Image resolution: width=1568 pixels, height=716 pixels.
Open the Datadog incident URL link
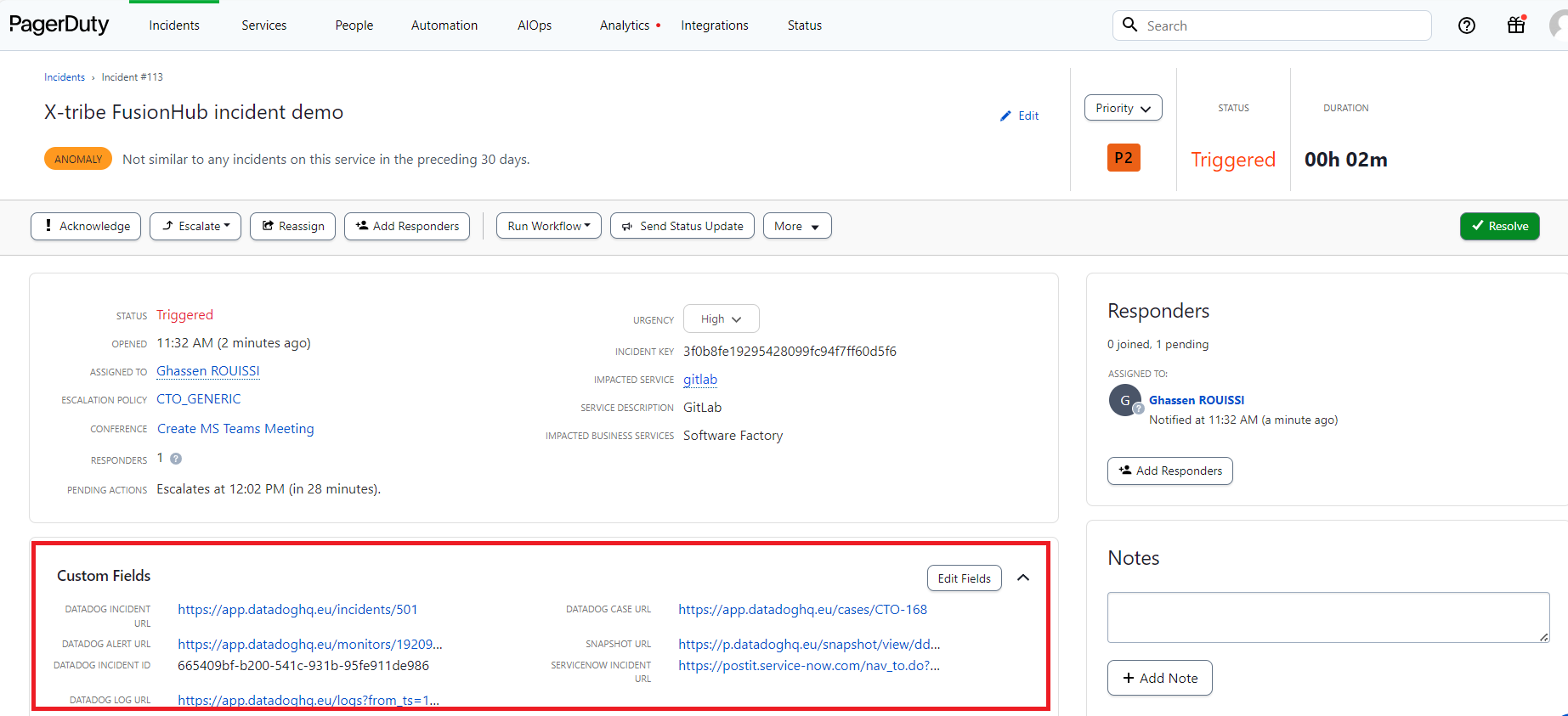tap(297, 610)
